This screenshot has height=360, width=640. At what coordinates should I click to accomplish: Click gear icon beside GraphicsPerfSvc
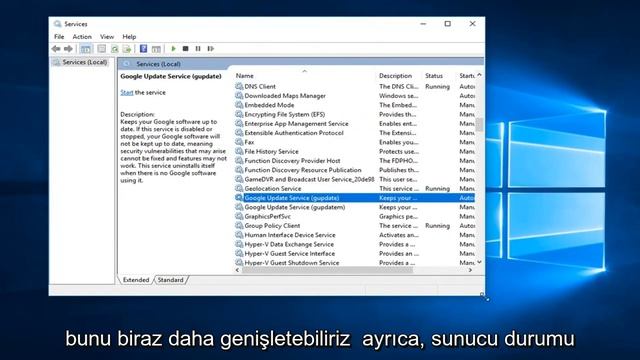239,216
